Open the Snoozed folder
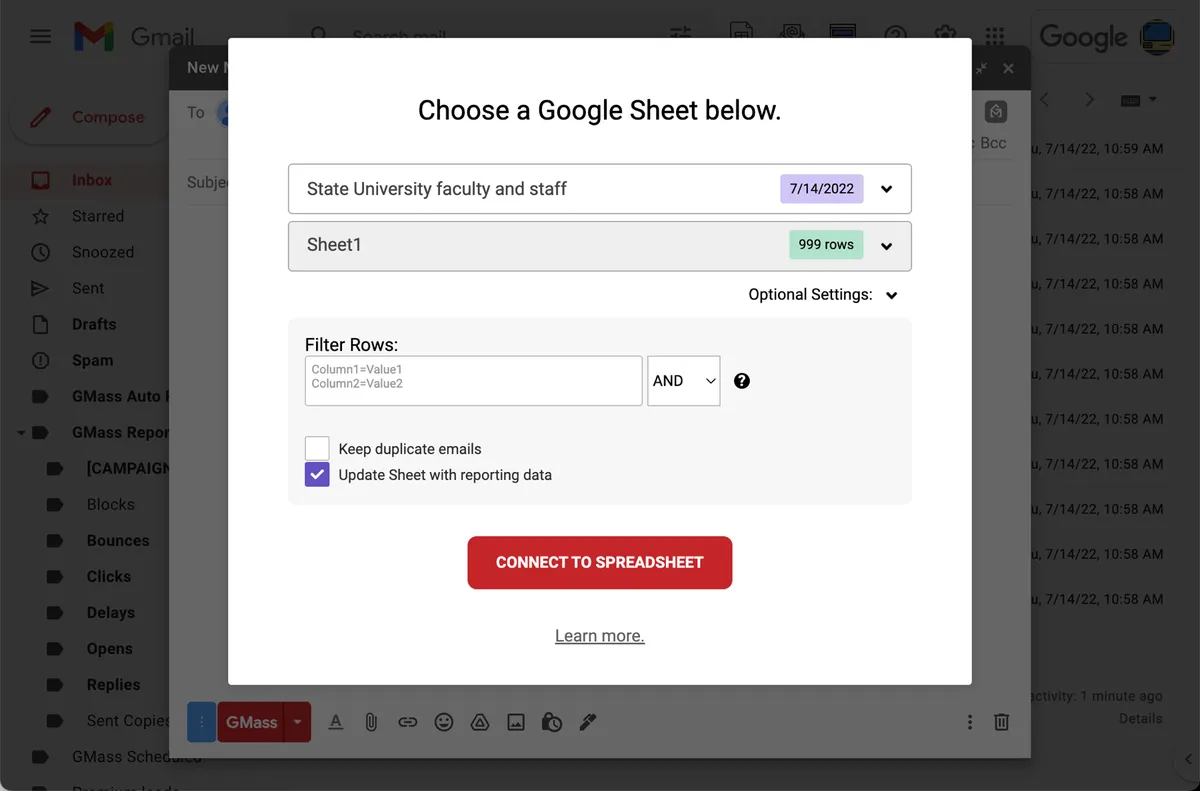 pos(103,252)
